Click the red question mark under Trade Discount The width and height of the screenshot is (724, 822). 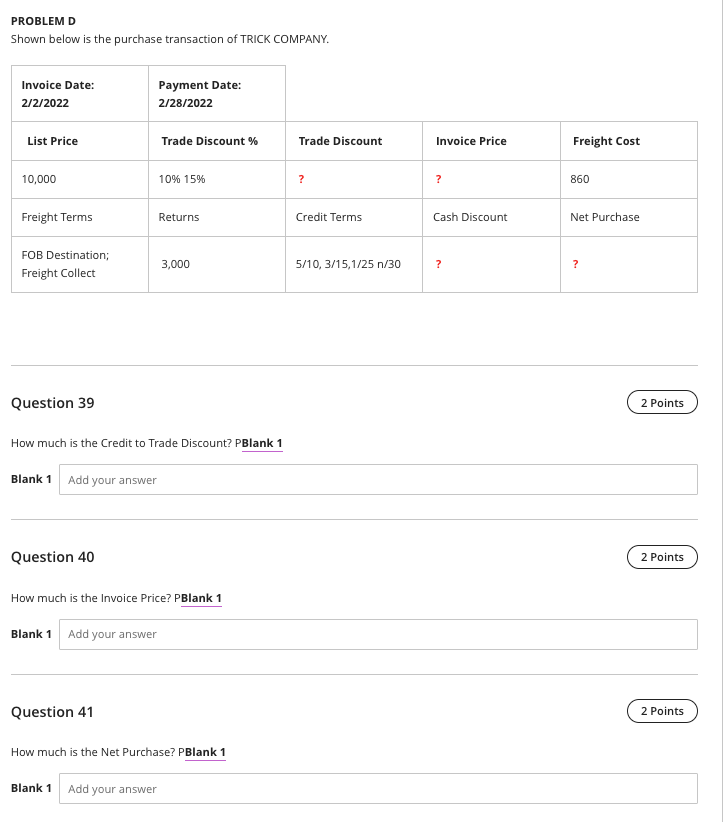pyautogui.click(x=301, y=179)
